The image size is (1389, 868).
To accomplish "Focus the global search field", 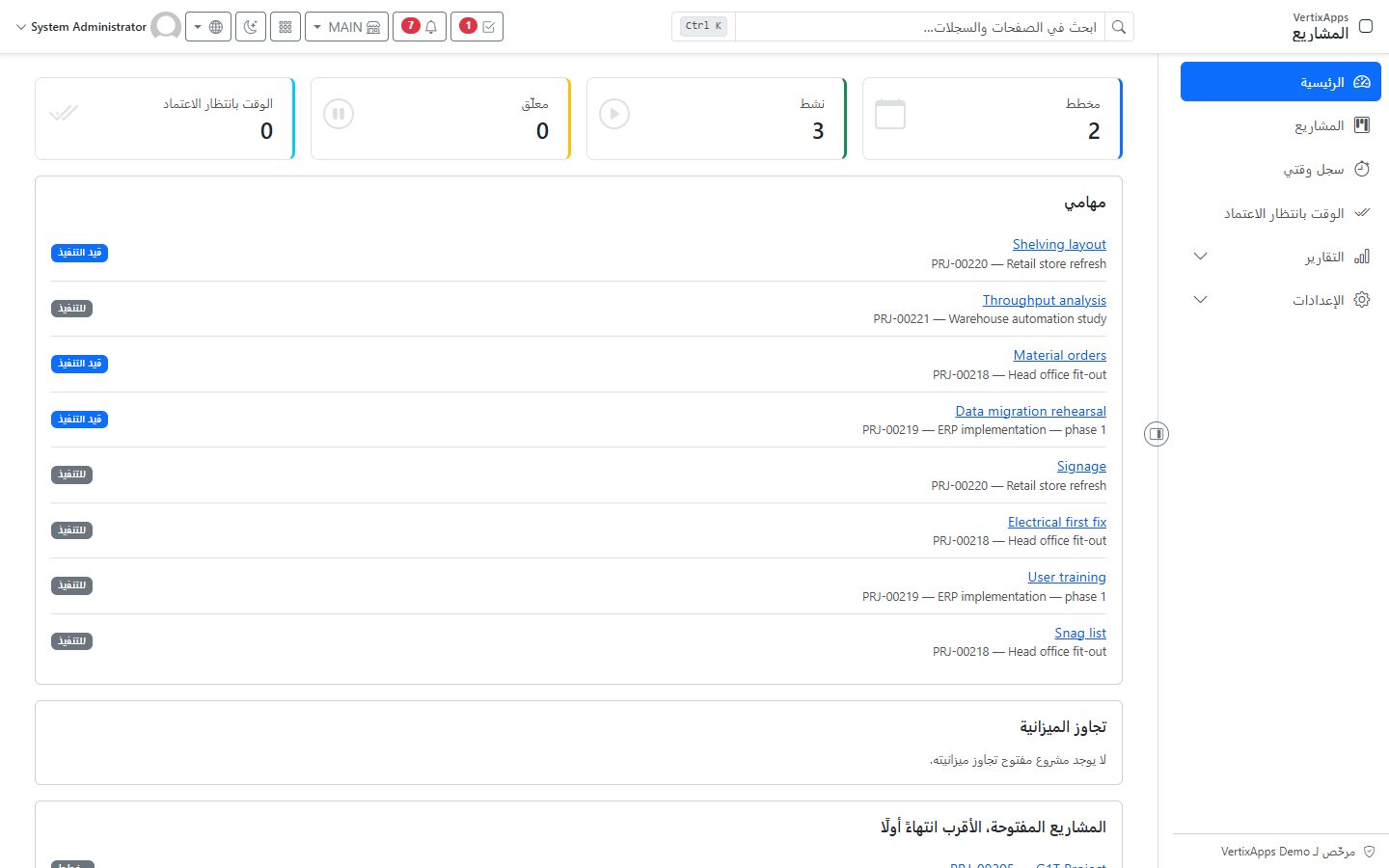I will click(x=920, y=27).
